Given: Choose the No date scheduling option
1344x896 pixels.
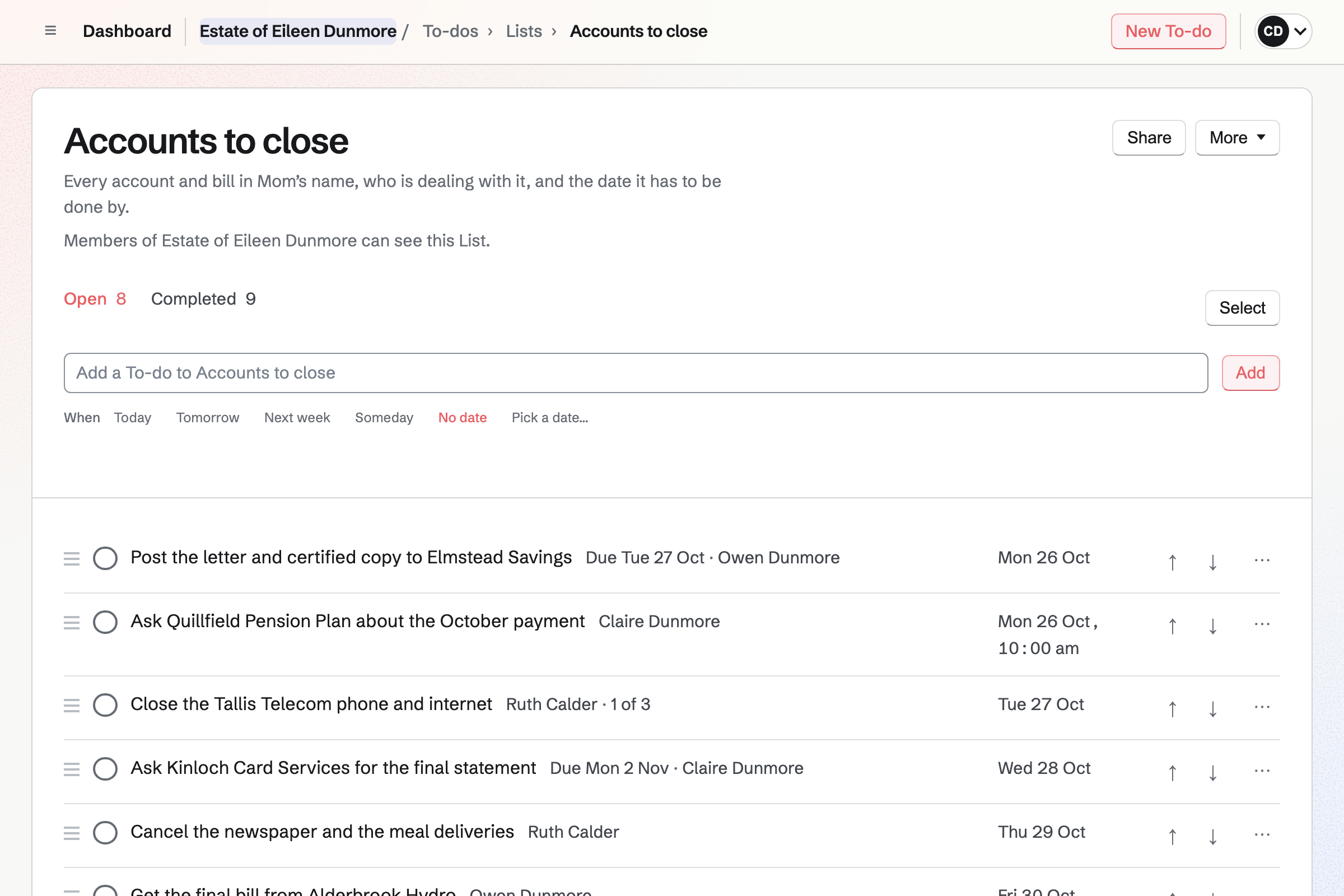Looking at the screenshot, I should (463, 418).
